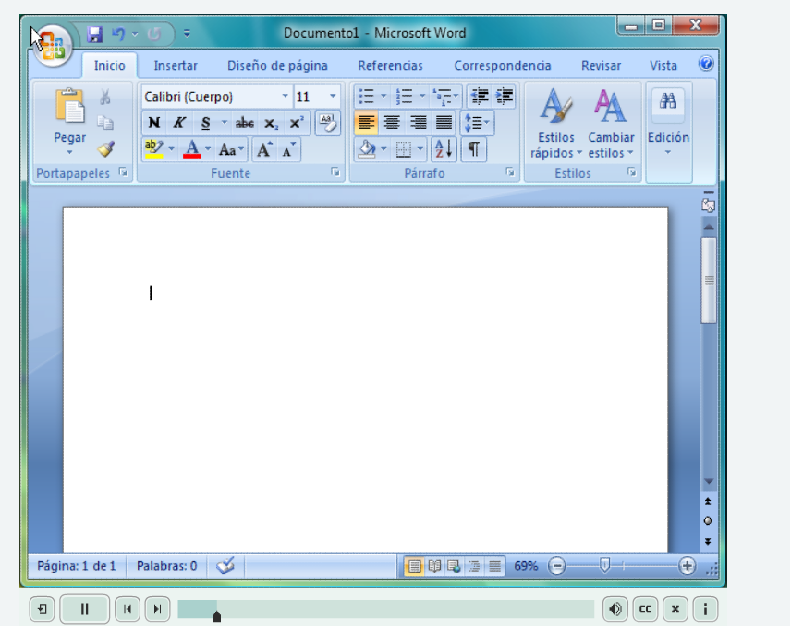Decrease paragraph indent
This screenshot has height=632, width=790.
click(479, 96)
